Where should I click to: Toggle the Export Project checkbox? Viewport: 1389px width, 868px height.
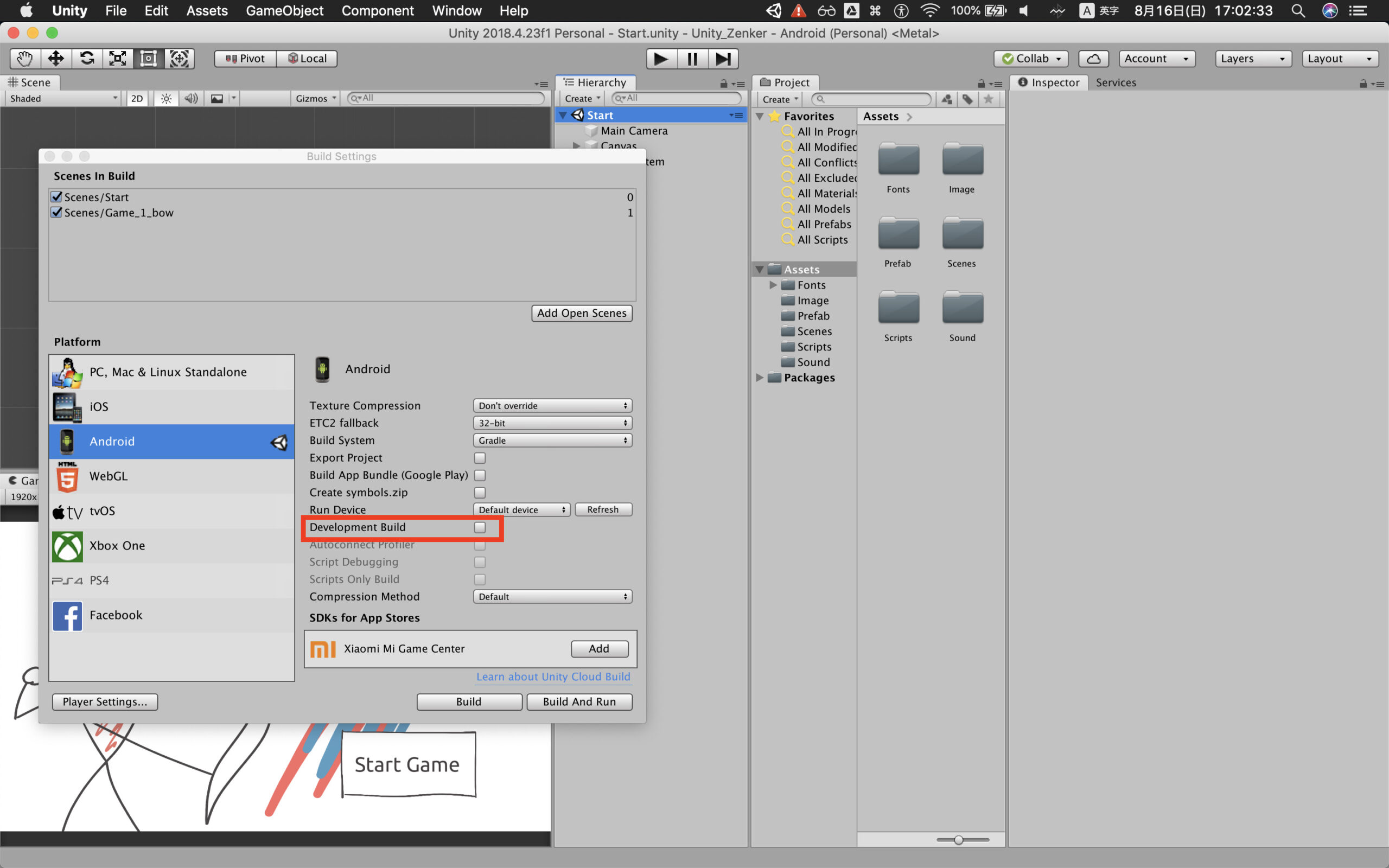(x=480, y=458)
